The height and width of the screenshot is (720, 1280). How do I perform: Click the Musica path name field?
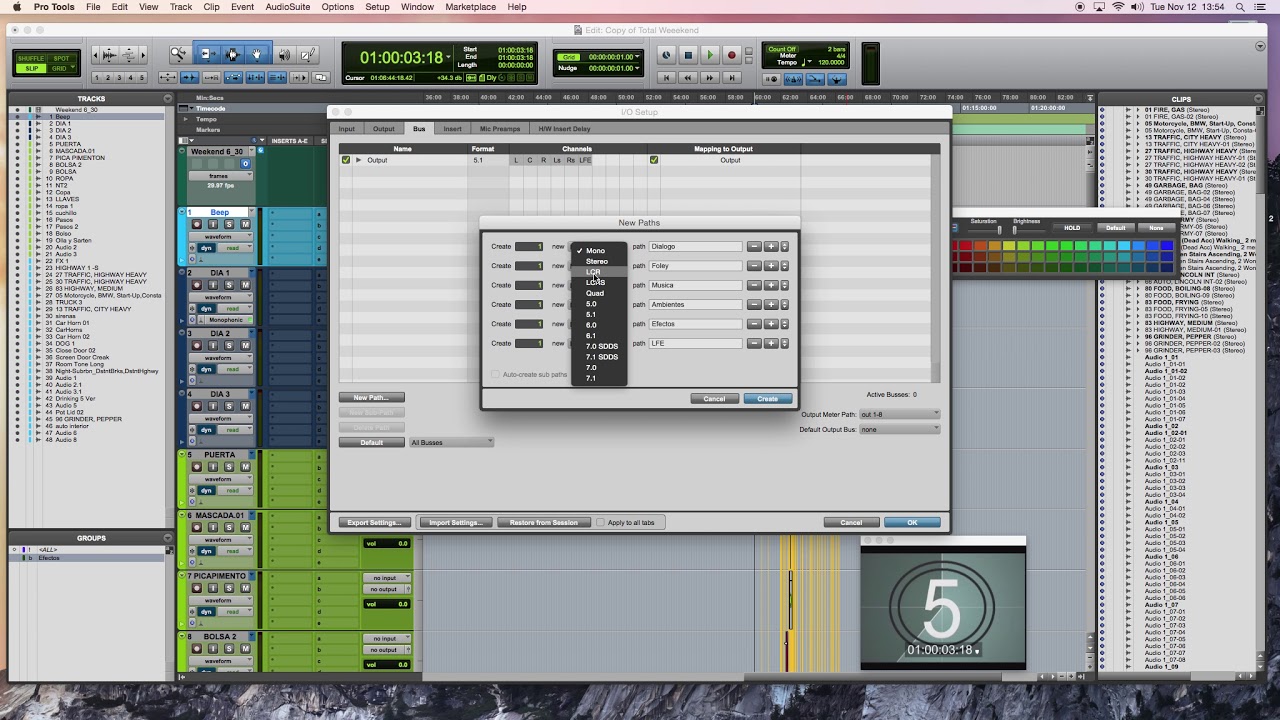tap(695, 286)
